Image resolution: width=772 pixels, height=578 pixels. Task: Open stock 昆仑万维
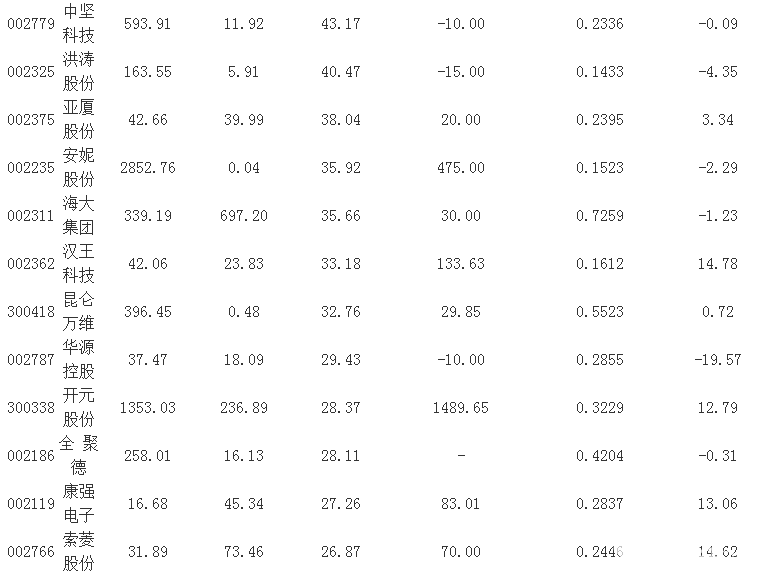pos(79,312)
